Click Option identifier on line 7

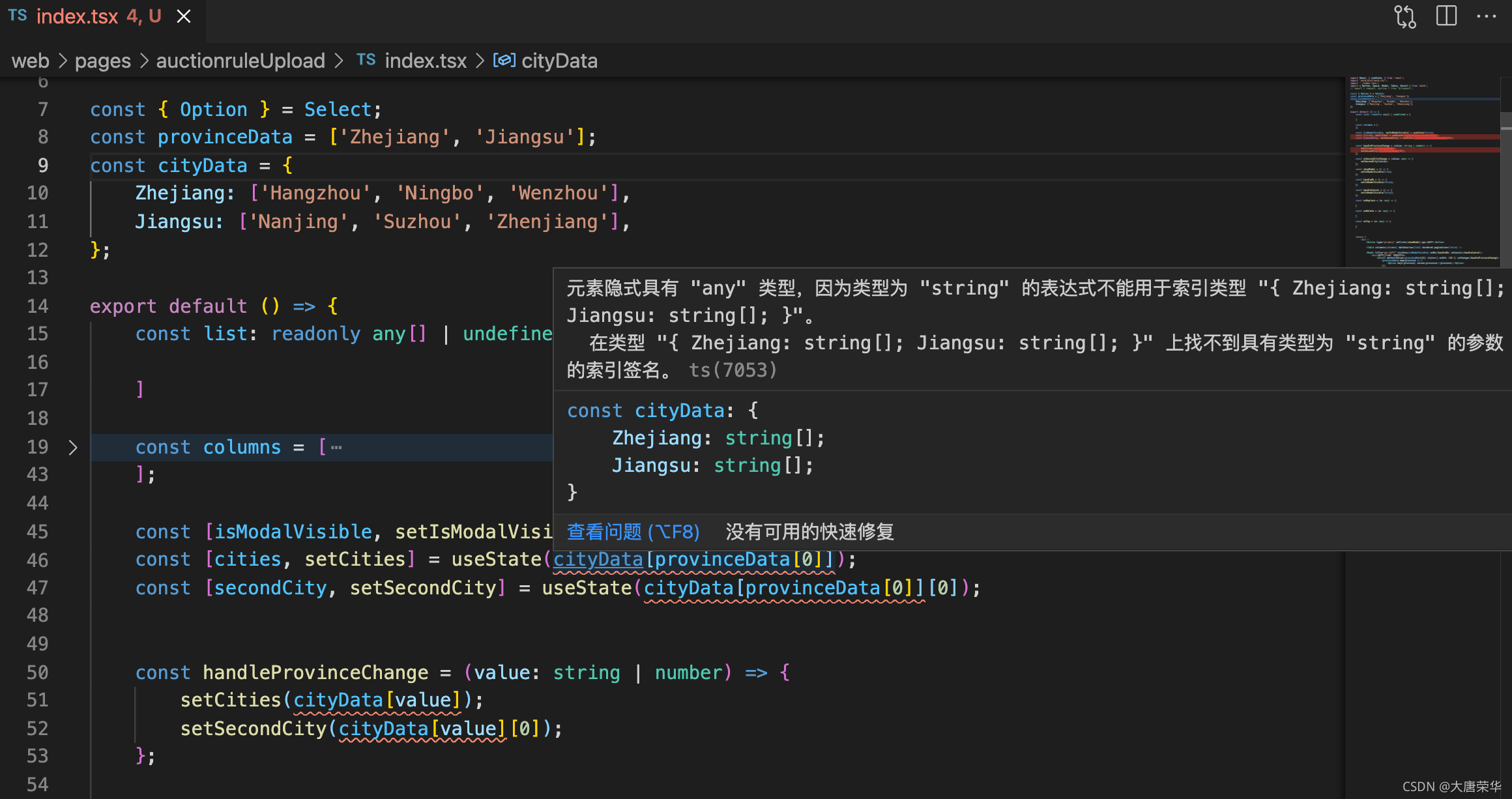click(x=214, y=109)
